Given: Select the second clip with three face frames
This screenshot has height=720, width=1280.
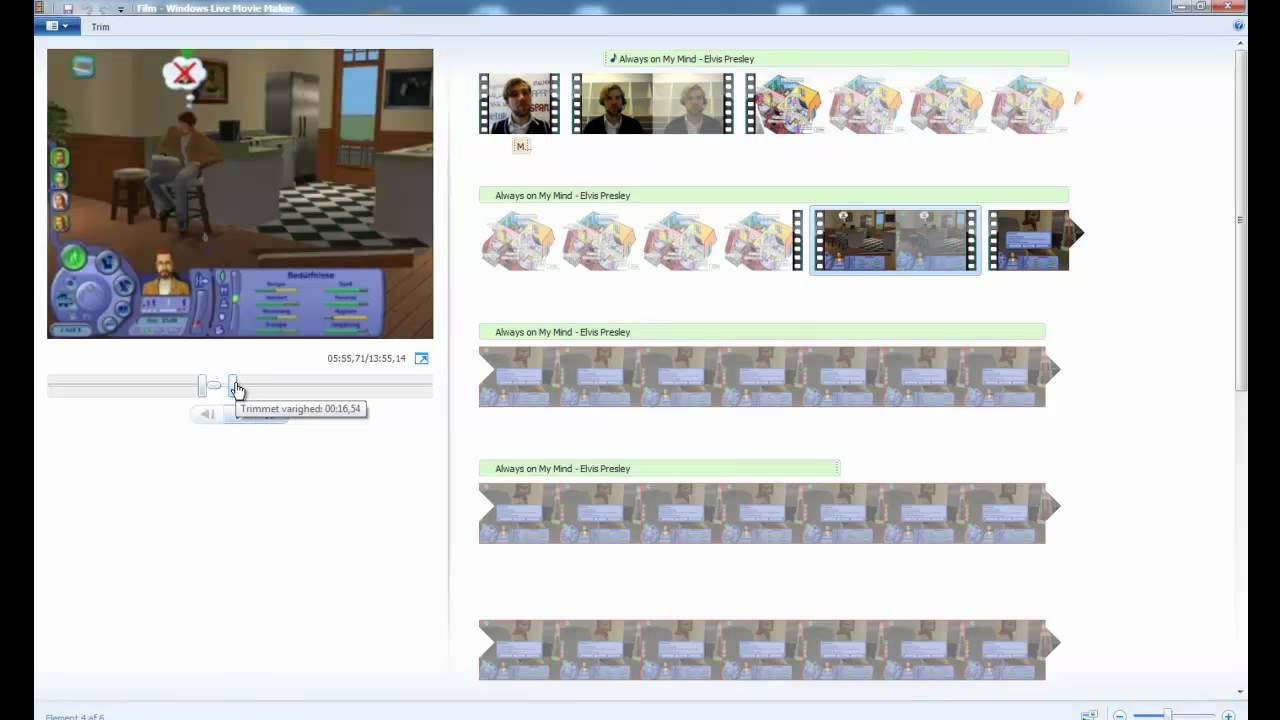Looking at the screenshot, I should point(652,103).
